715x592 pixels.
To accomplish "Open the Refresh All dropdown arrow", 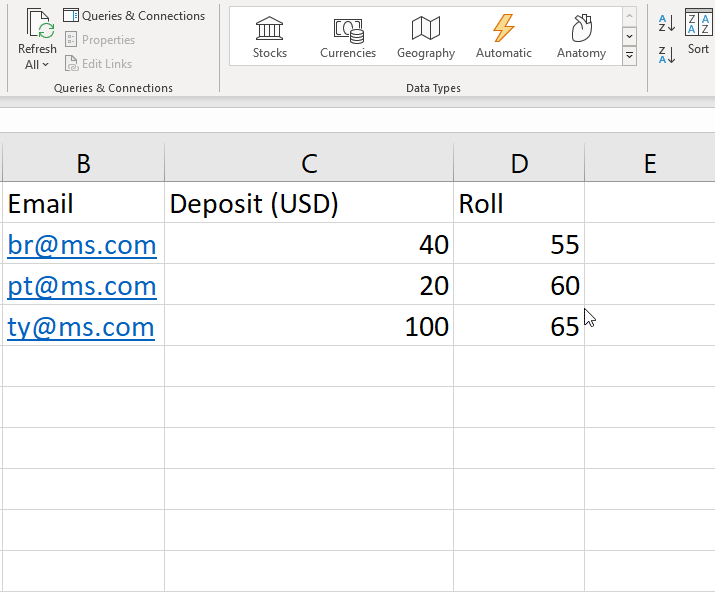I will click(x=37, y=65).
